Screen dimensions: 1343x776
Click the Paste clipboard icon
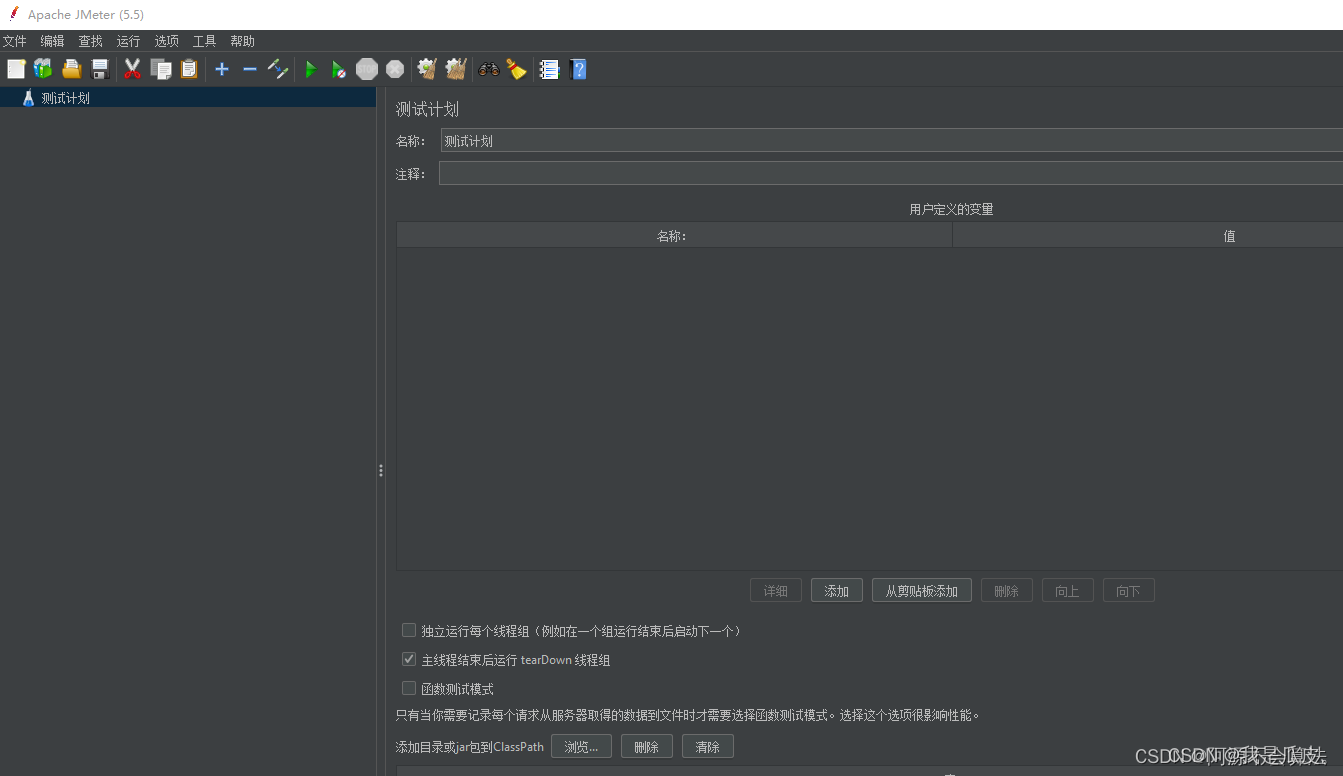click(x=189, y=69)
